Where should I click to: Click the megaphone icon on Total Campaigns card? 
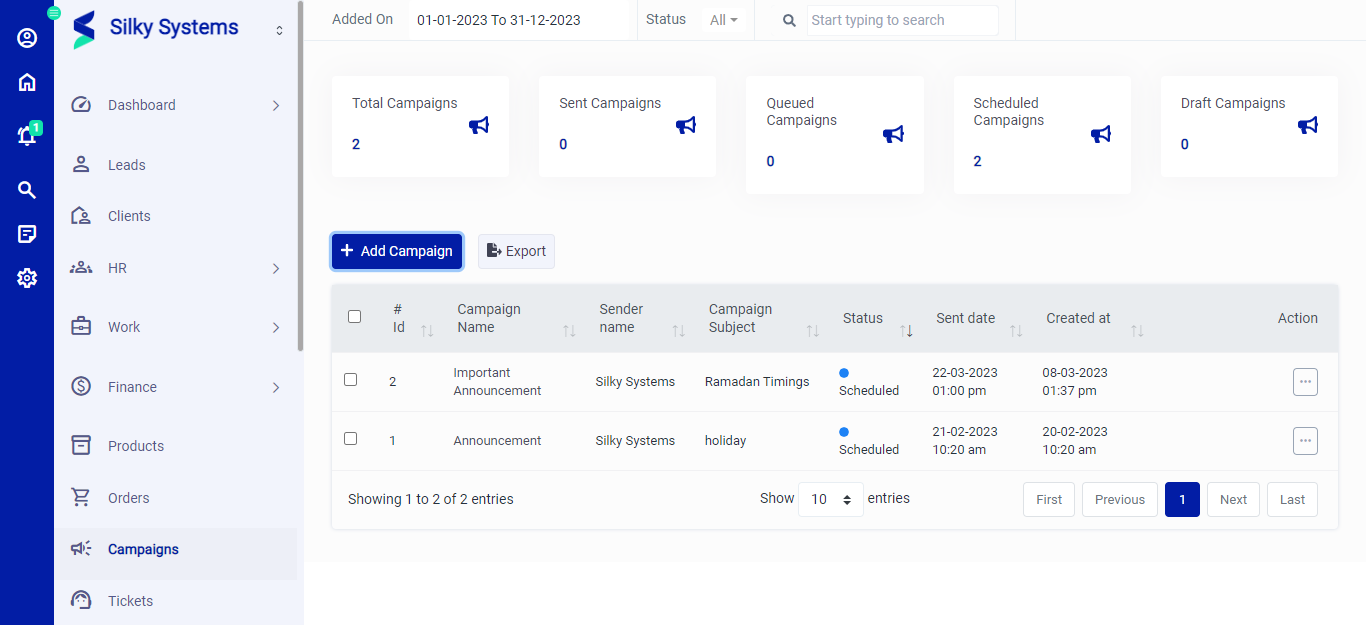479,125
